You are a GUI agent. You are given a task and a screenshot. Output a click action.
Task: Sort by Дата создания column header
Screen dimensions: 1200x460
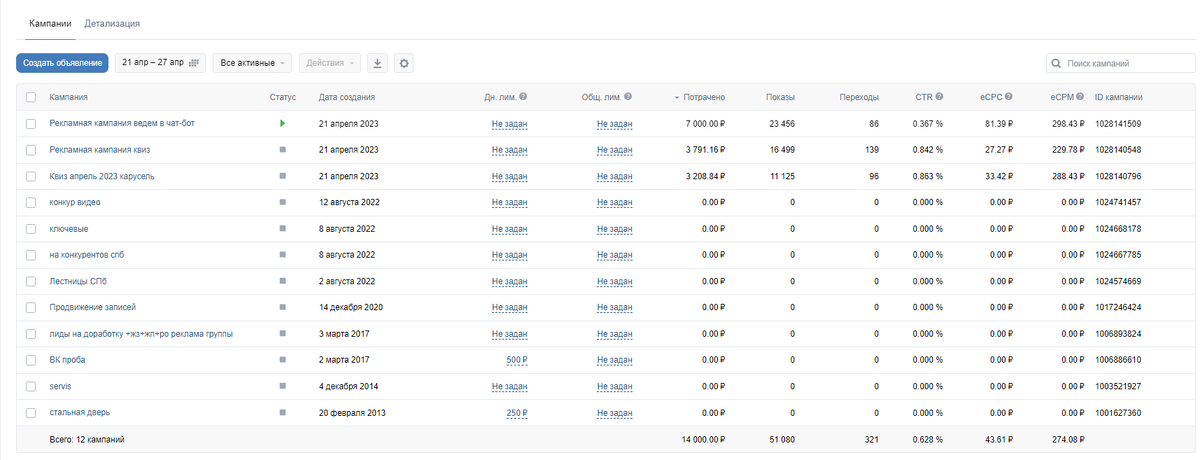347,97
